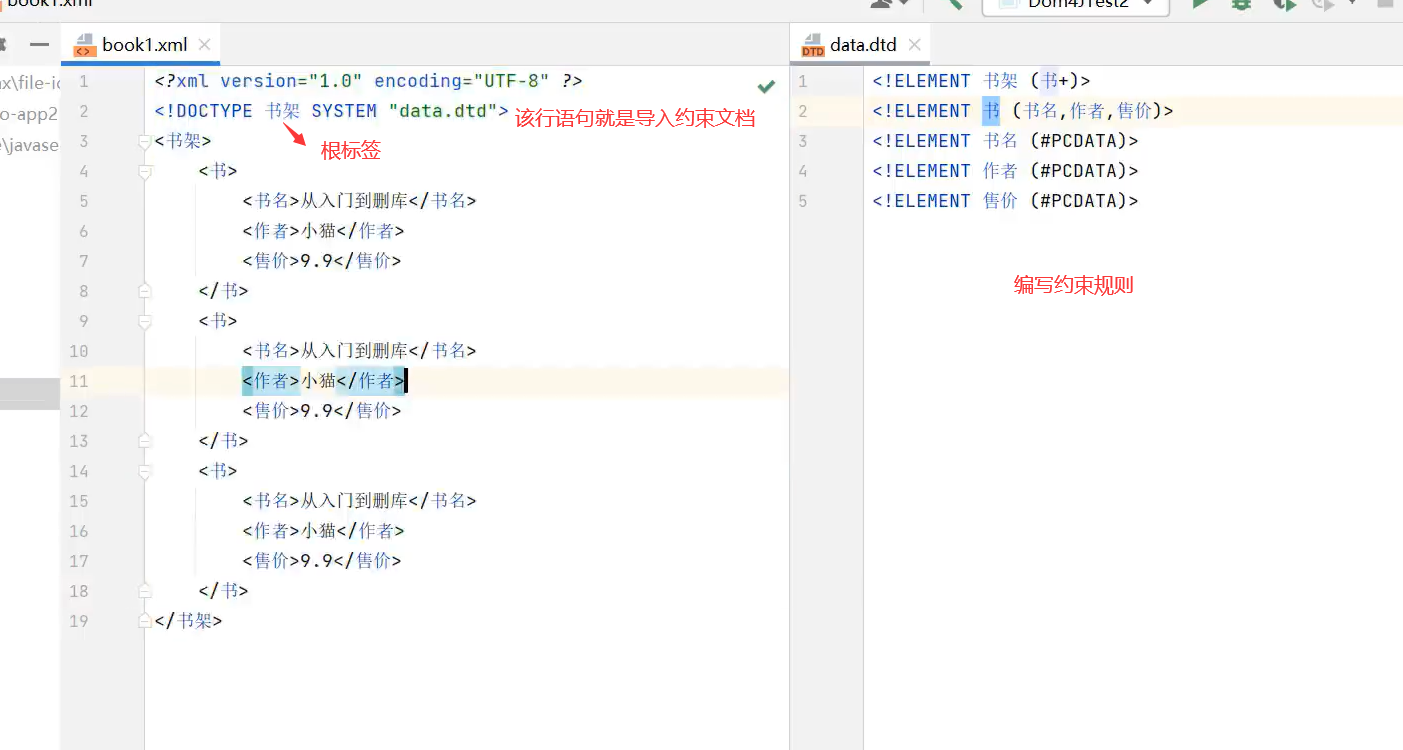Click the opening <书架> tag text

183,141
